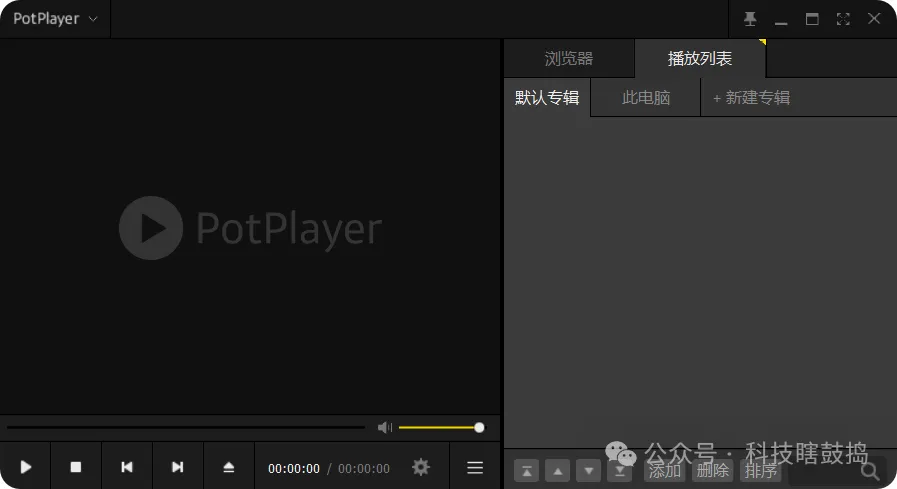The width and height of the screenshot is (897, 489).
Task: Click the elapsed time 00:00:00 display
Action: point(294,468)
